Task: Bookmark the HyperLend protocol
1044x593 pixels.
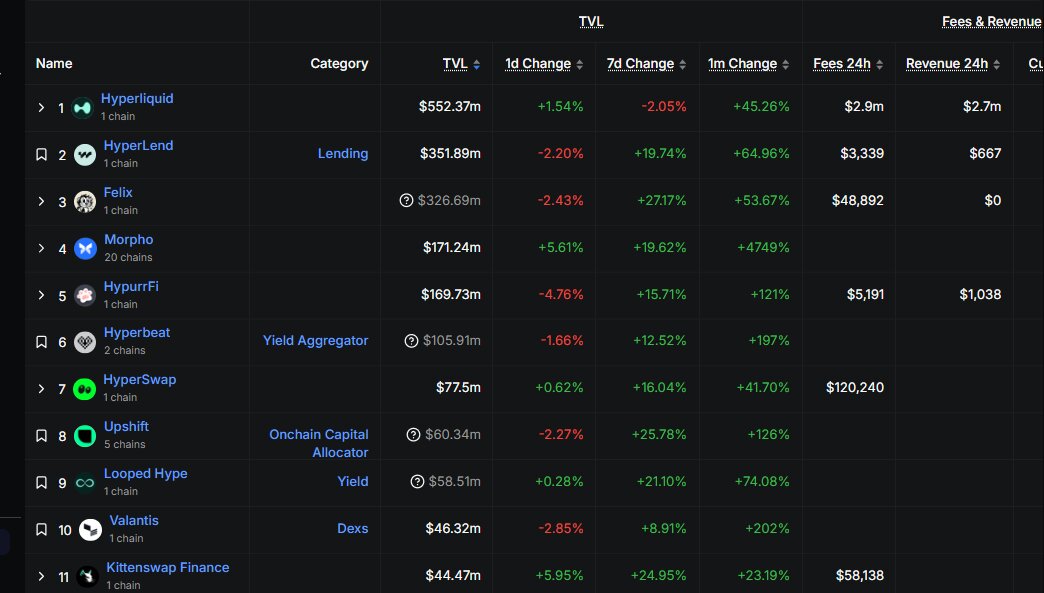Action: (x=41, y=155)
